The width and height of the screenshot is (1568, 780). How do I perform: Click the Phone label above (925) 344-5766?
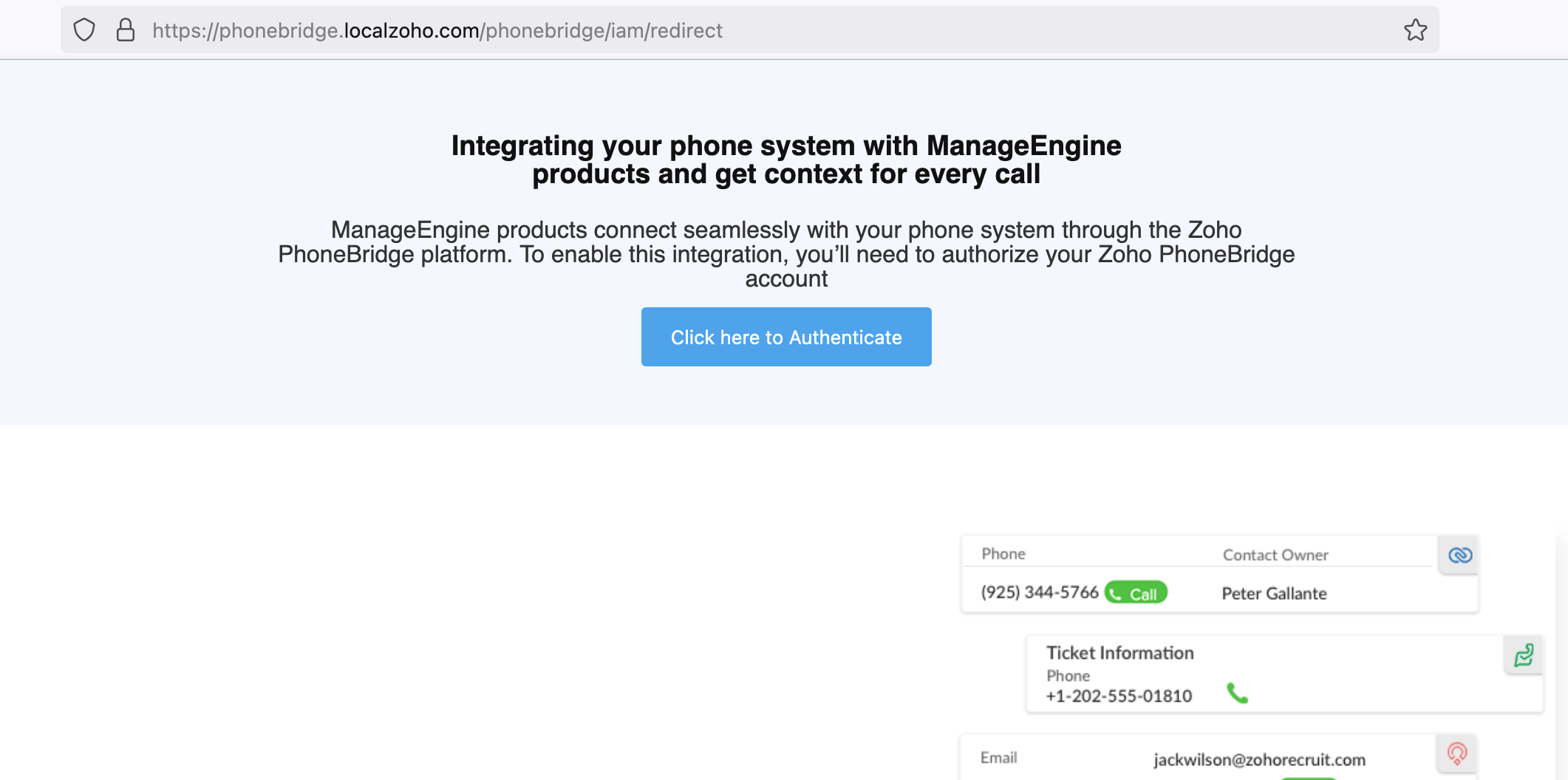1003,554
